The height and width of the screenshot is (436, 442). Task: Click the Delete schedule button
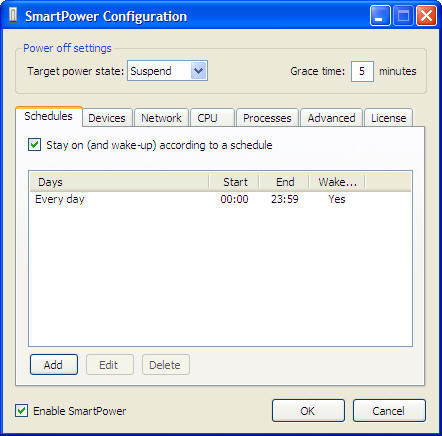(x=166, y=365)
